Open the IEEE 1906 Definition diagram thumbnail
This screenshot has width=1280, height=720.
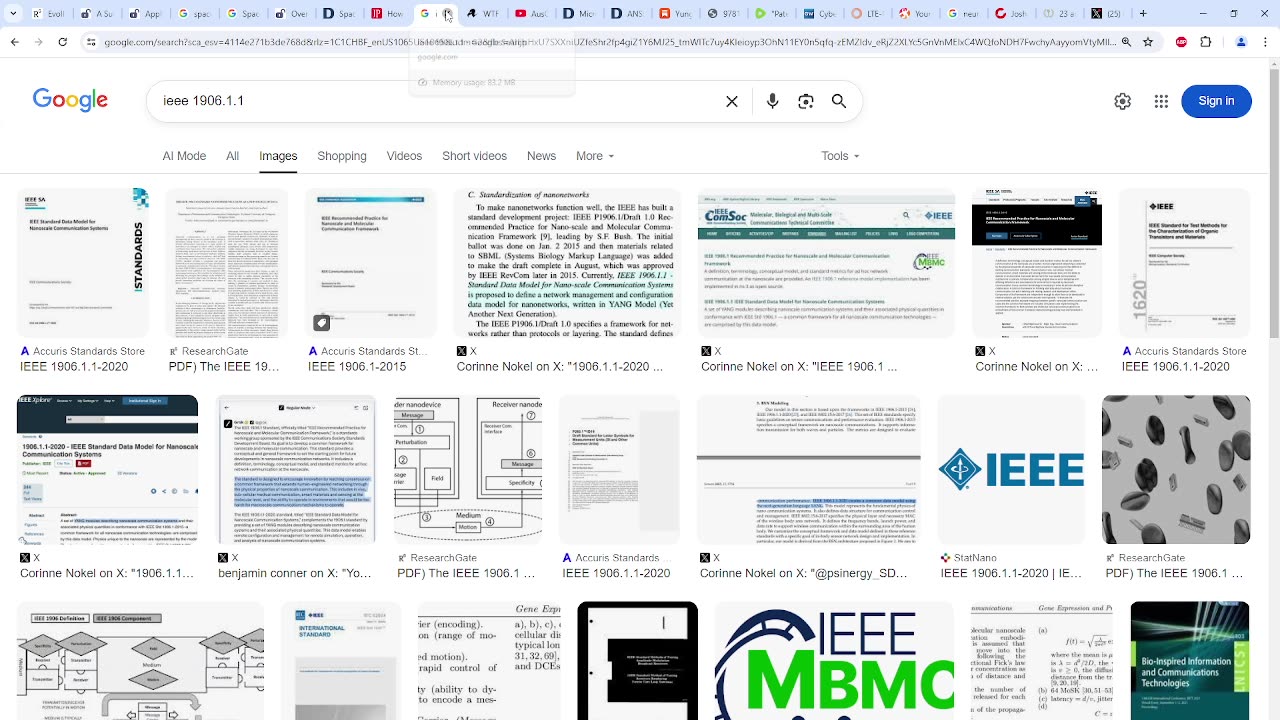140,660
